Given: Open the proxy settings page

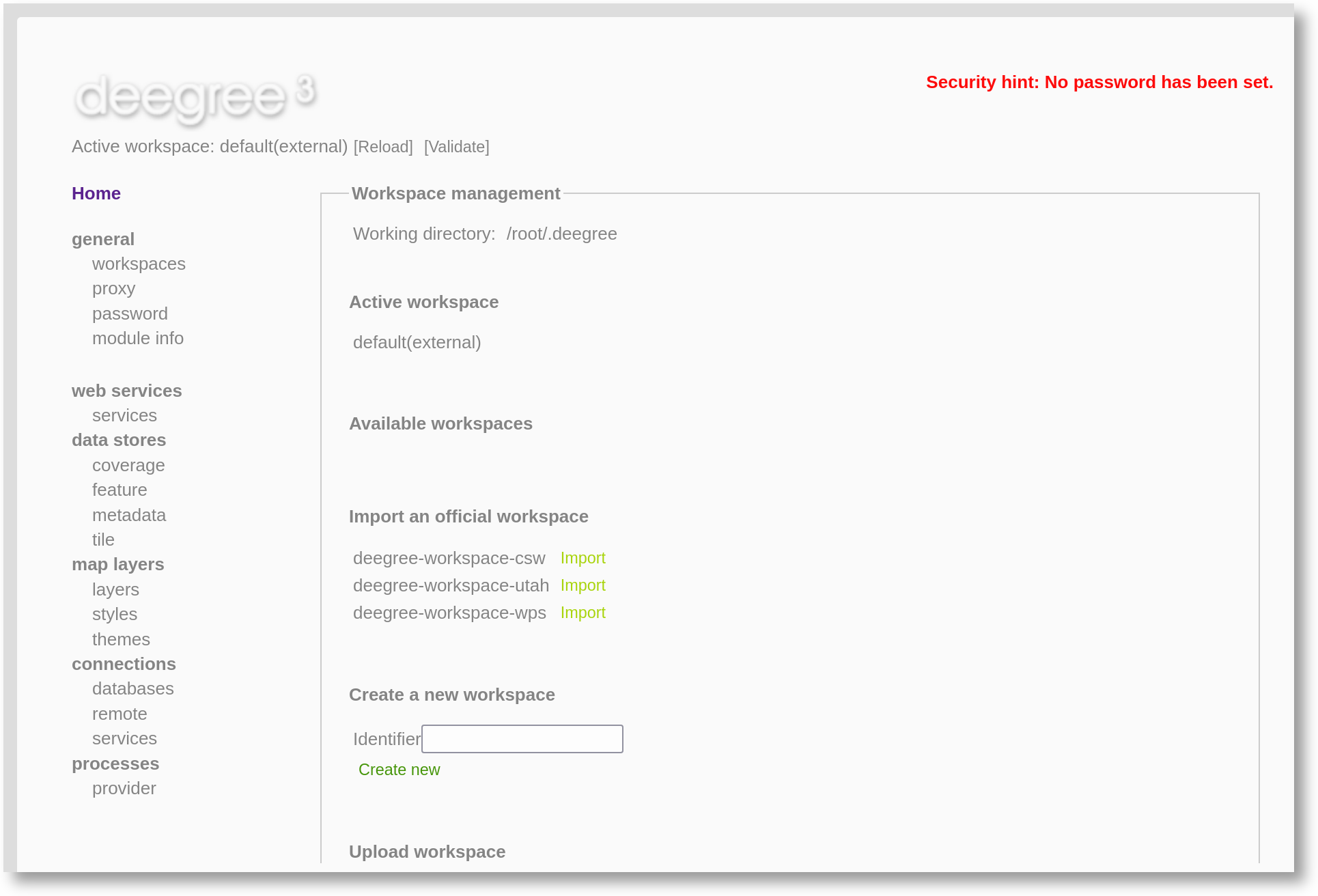Looking at the screenshot, I should [x=113, y=288].
